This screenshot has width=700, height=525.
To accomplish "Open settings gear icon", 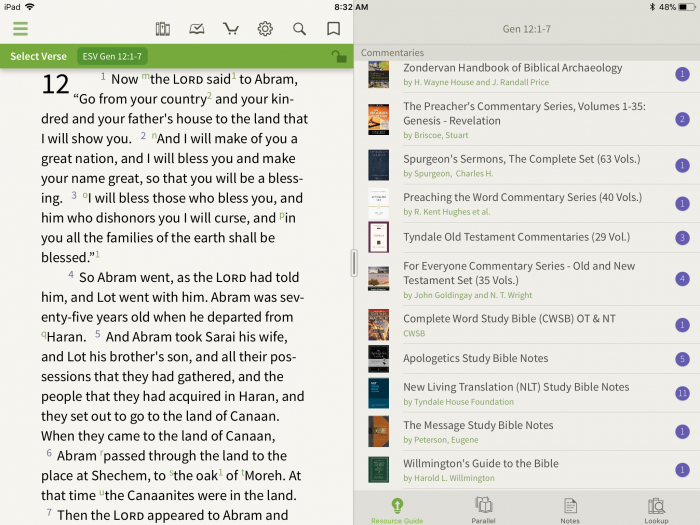I will pos(265,29).
